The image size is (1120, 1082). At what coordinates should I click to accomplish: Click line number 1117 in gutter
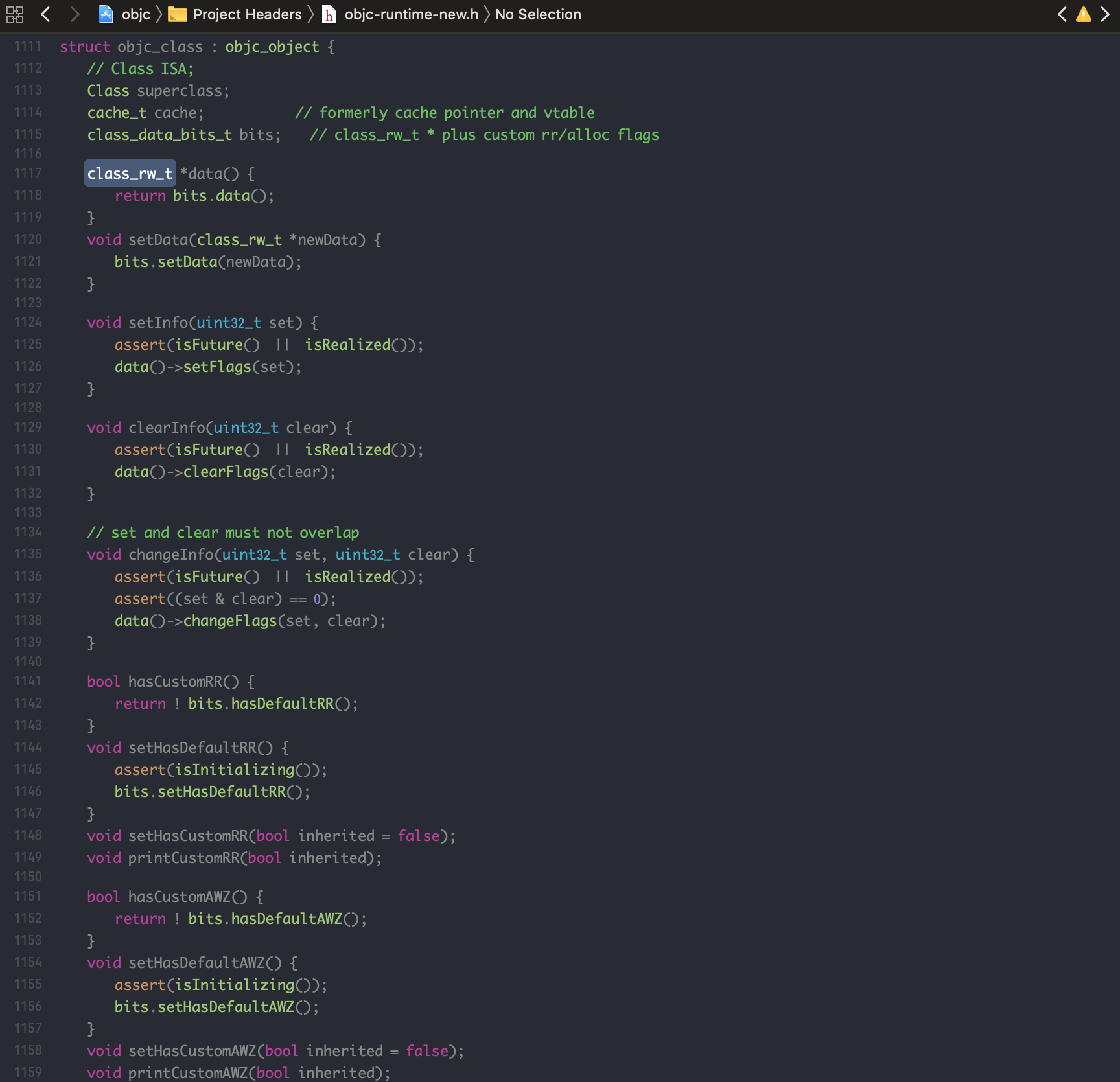(x=28, y=173)
